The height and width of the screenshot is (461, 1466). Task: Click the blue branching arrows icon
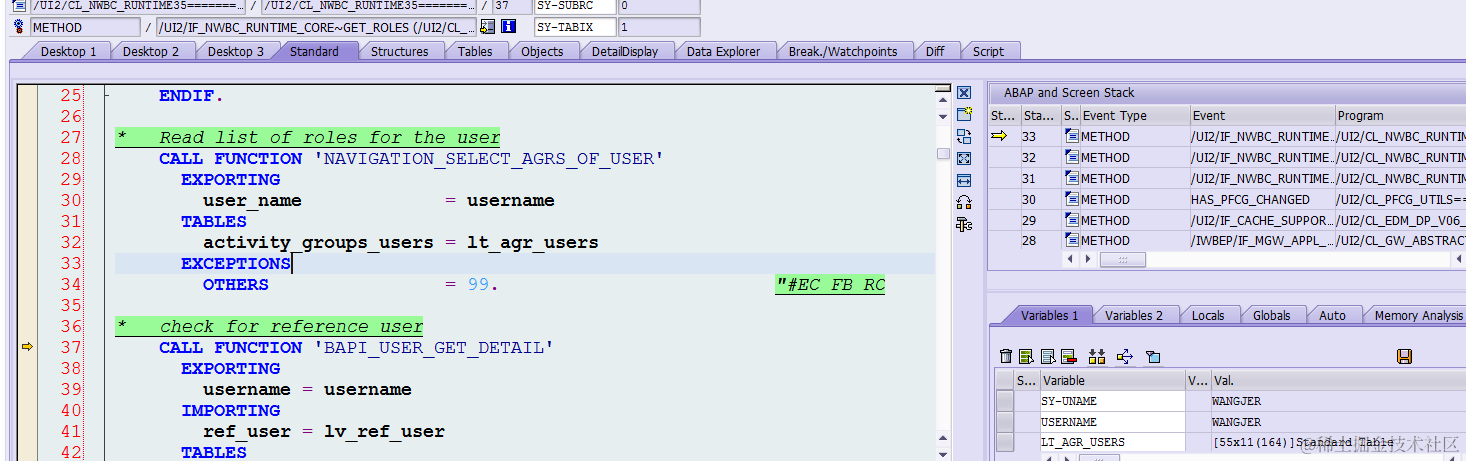pos(1125,356)
